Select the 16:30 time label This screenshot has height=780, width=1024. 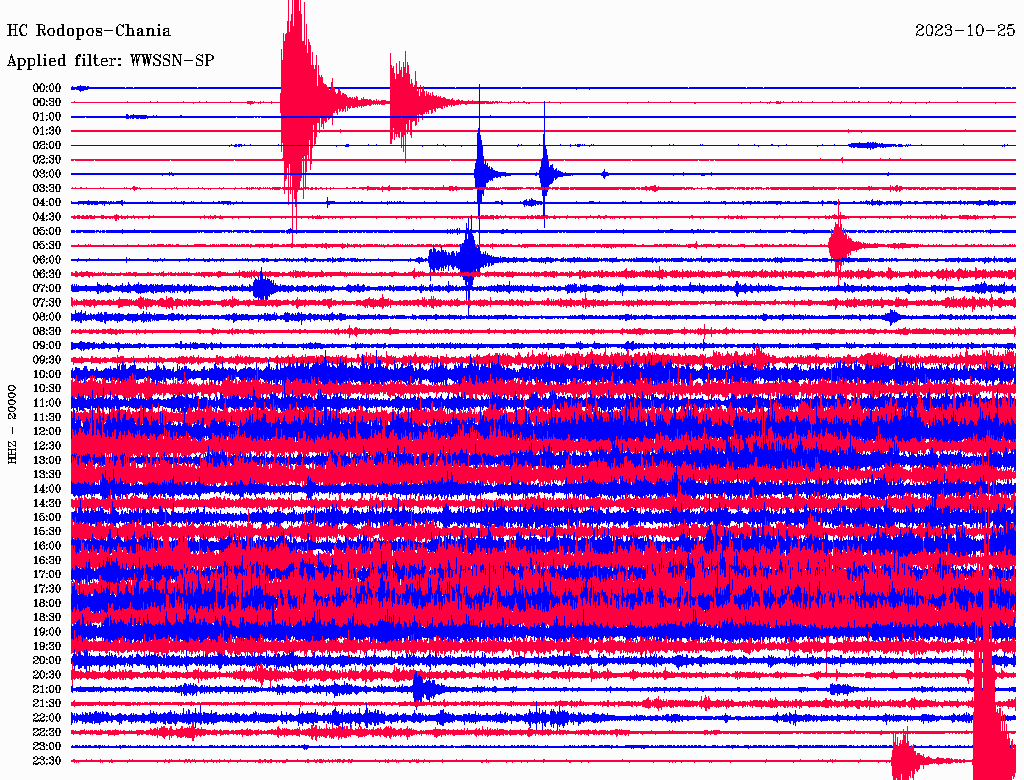tap(47, 560)
